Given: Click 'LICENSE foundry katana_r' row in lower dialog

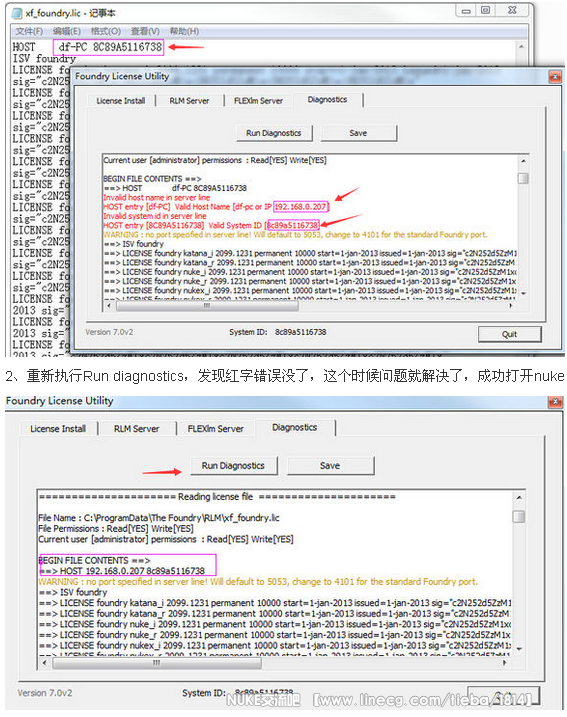Looking at the screenshot, I should coord(275,614).
